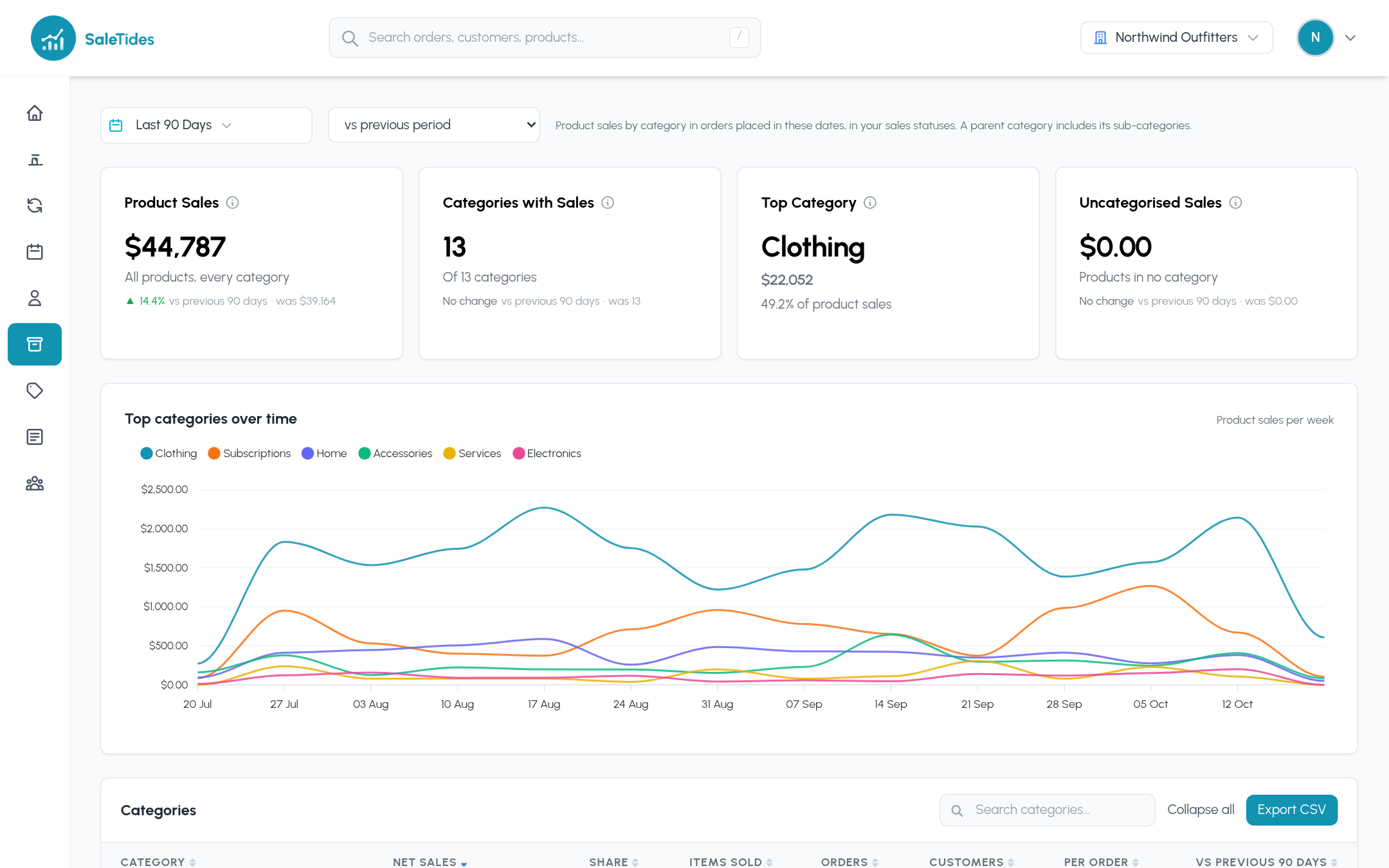Image resolution: width=1389 pixels, height=868 pixels.
Task: Click the slash shortcut key in search bar
Action: pyautogui.click(x=739, y=37)
